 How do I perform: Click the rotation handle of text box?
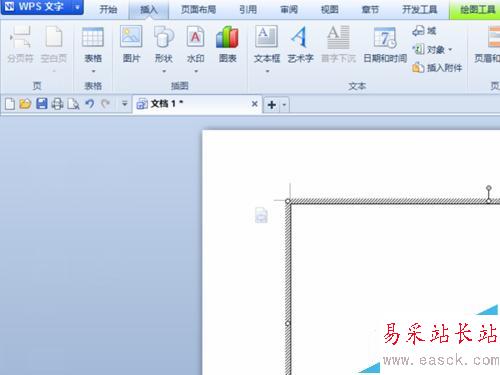click(489, 188)
